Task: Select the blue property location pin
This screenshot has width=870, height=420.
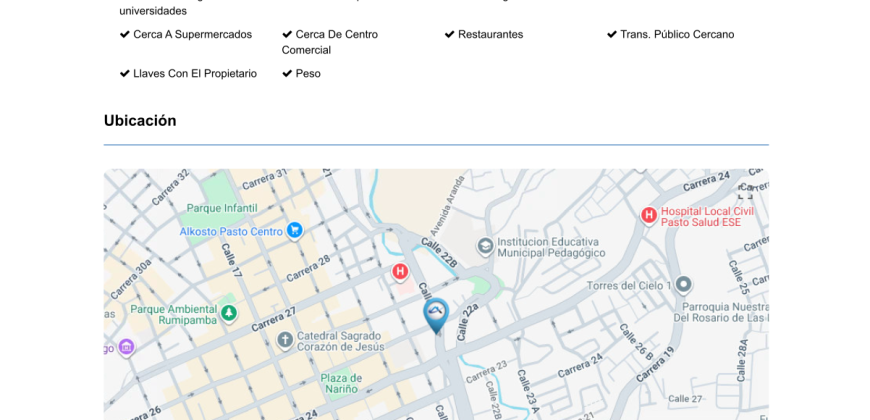Action: click(436, 316)
